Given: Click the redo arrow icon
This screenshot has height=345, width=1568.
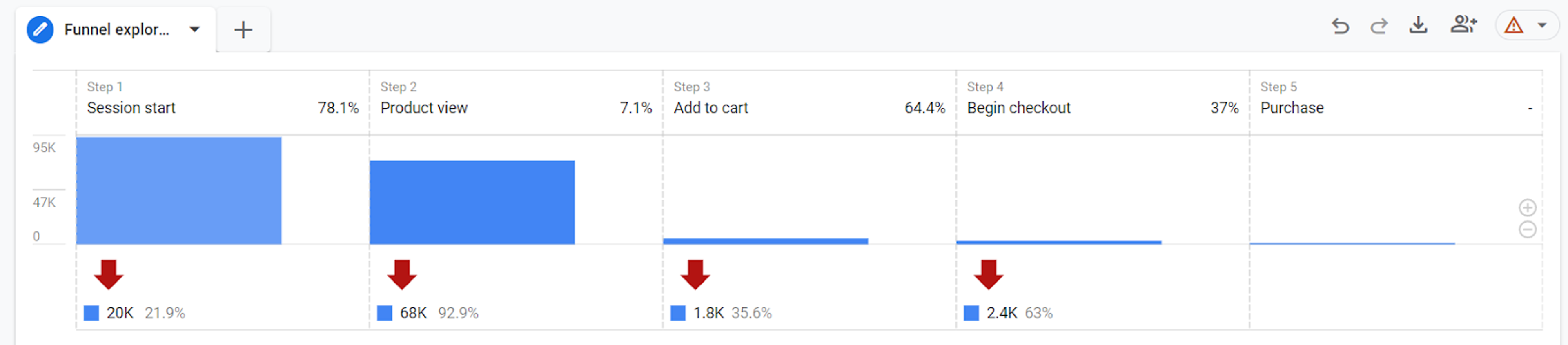Looking at the screenshot, I should [1379, 26].
